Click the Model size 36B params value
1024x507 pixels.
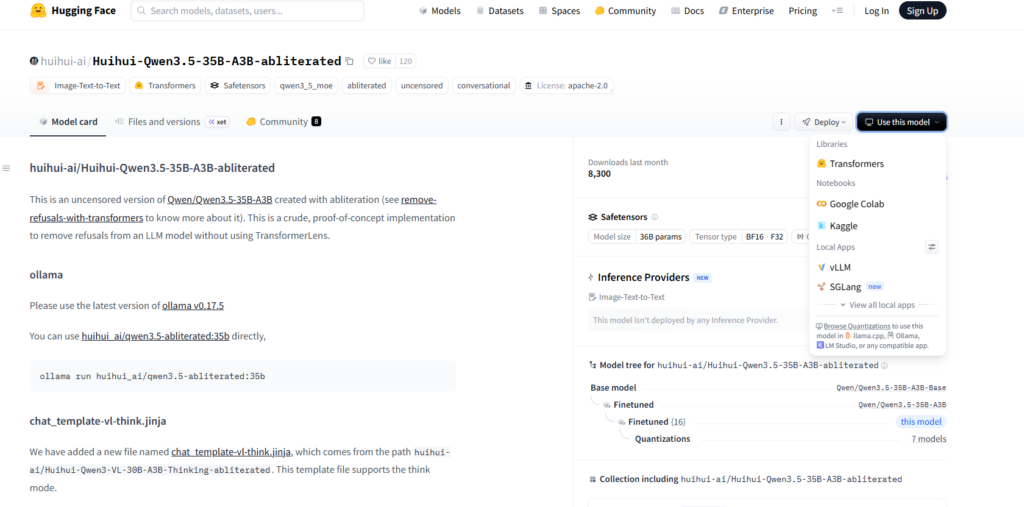[x=660, y=237]
